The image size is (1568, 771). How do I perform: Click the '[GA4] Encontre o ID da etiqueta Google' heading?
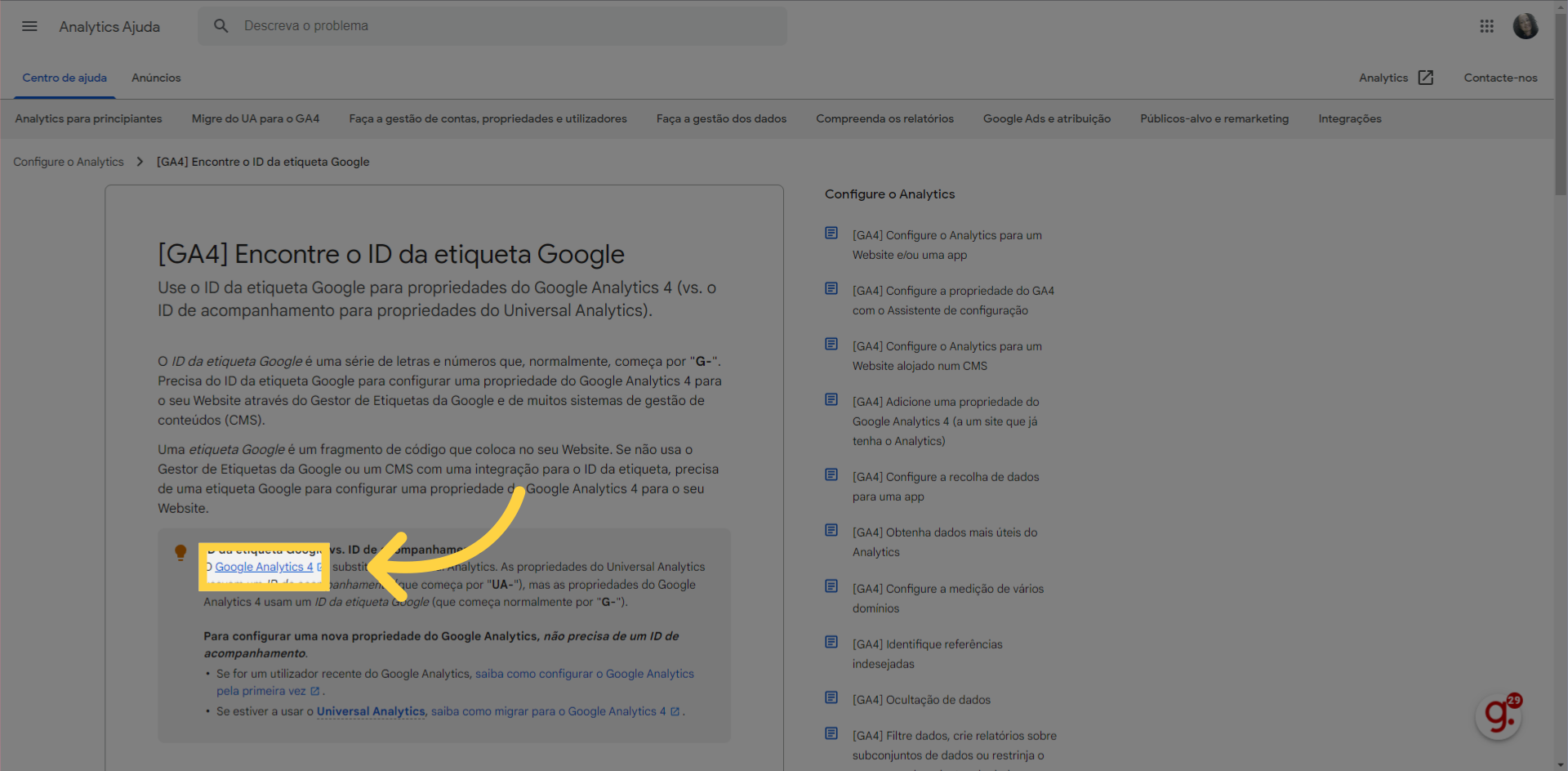pos(391,254)
